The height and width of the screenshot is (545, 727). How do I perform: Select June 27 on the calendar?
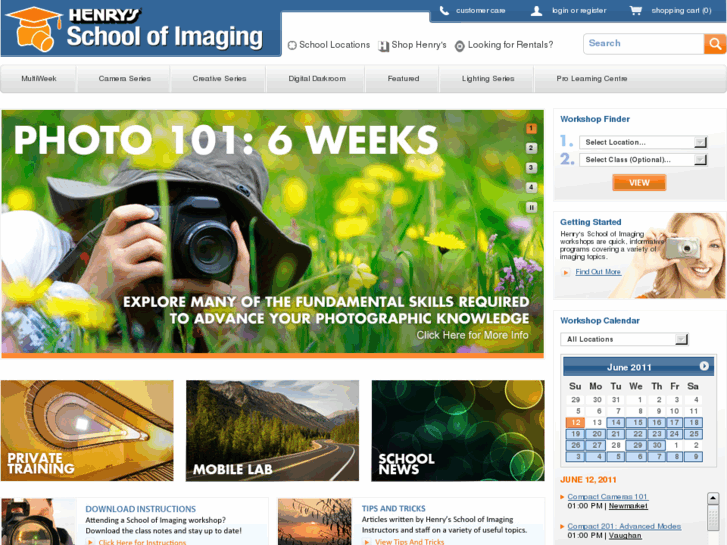pyautogui.click(x=596, y=445)
